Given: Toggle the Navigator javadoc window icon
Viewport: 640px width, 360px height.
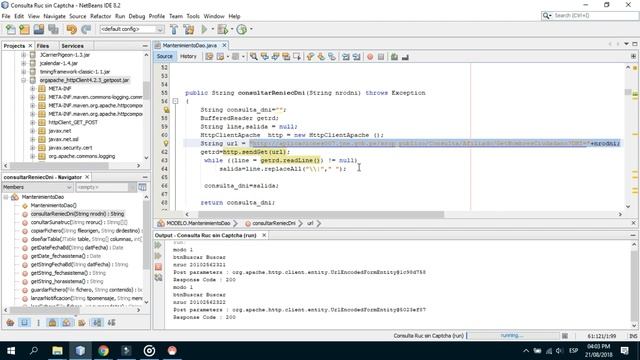Looking at the screenshot, I should point(142,187).
